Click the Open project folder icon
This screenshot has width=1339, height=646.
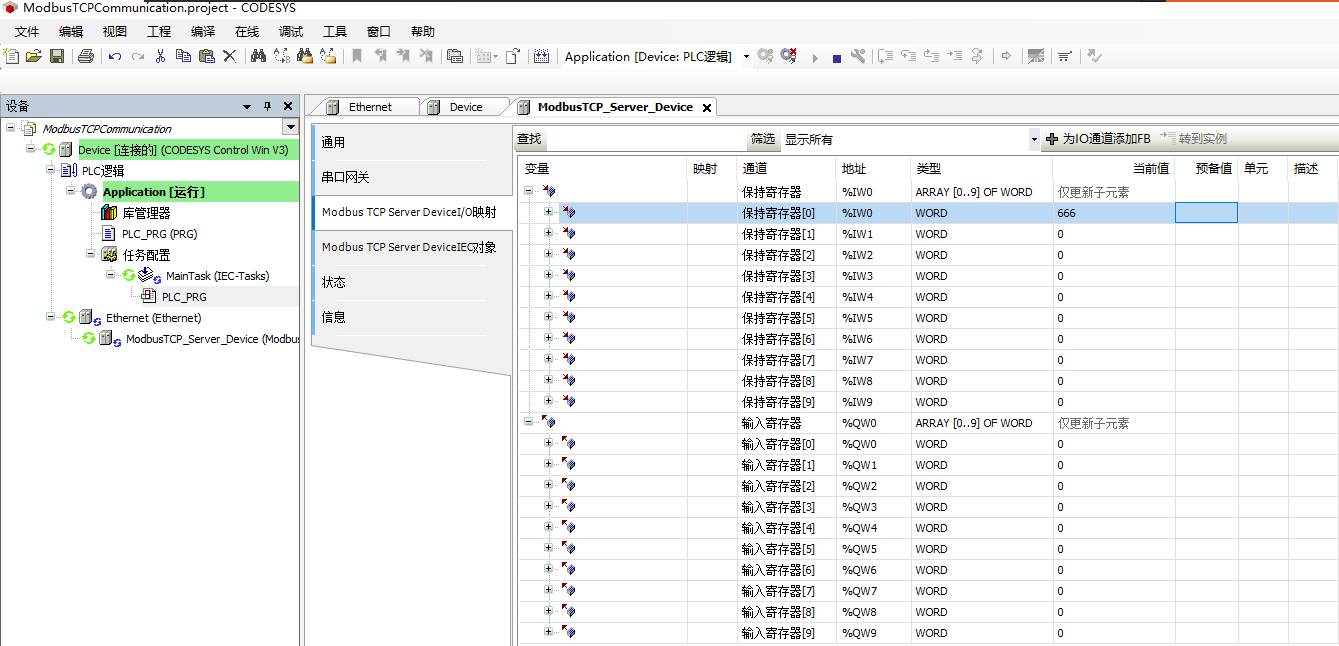[34, 56]
